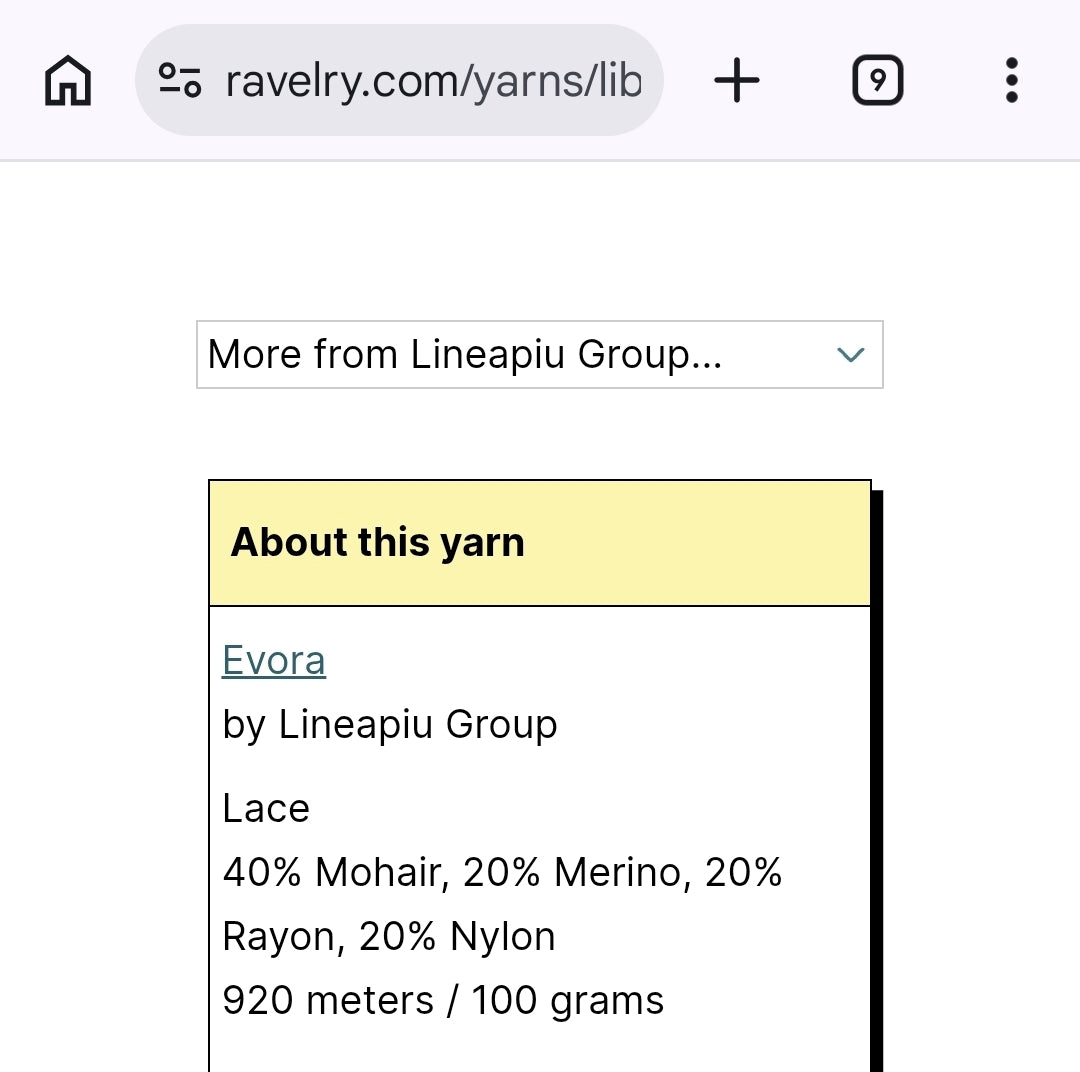Open Chrome three-dot overflow menu

point(1011,80)
